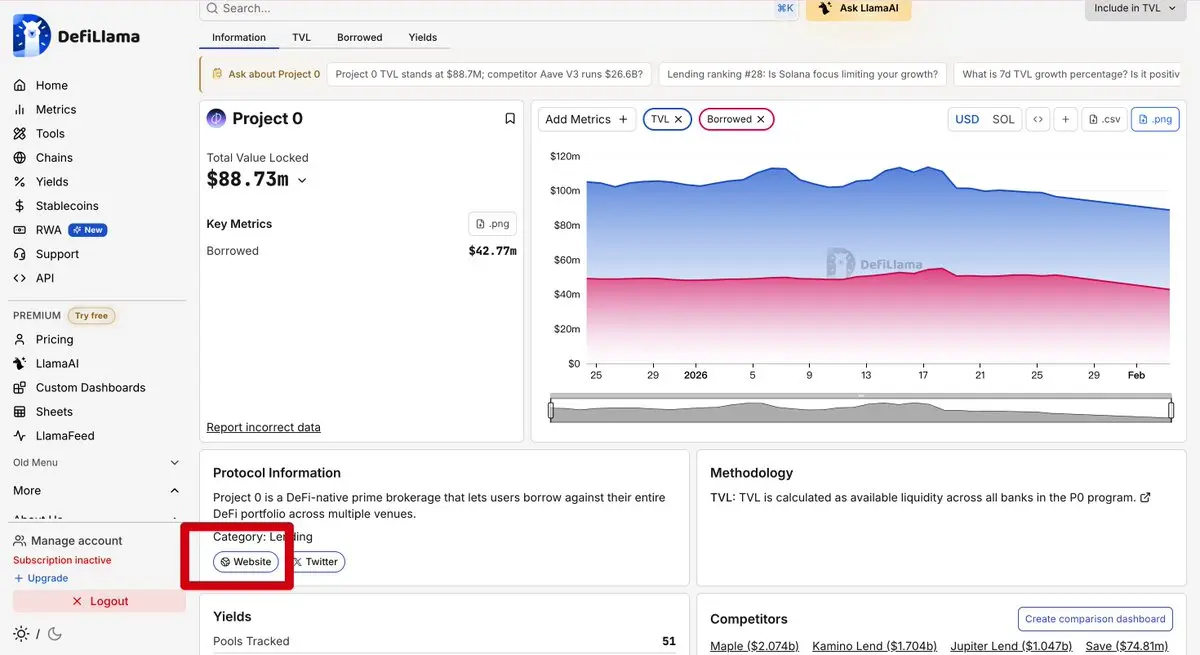Download the chart data as .csv
Image resolution: width=1200 pixels, height=655 pixels.
click(1104, 119)
